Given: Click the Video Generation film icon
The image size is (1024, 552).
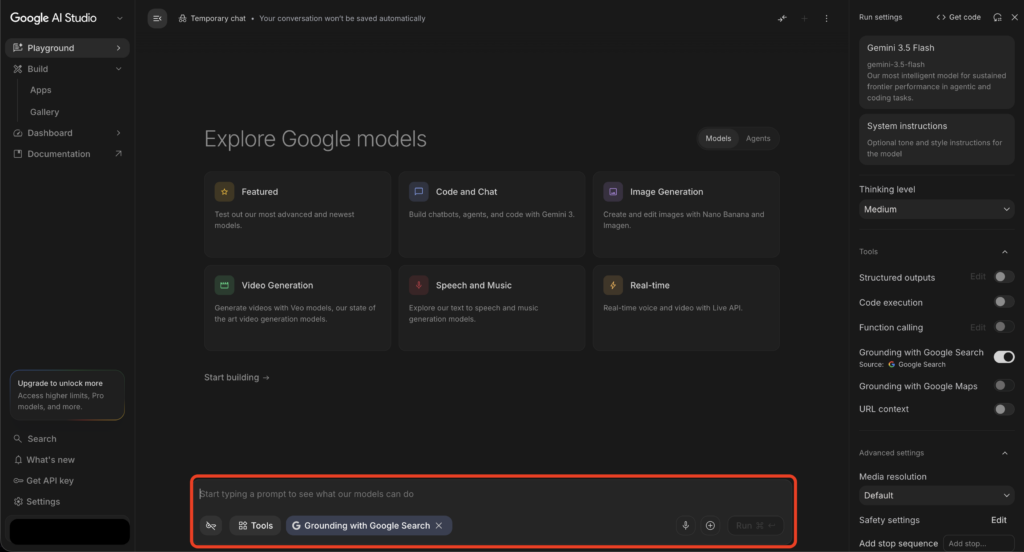Looking at the screenshot, I should tap(224, 285).
